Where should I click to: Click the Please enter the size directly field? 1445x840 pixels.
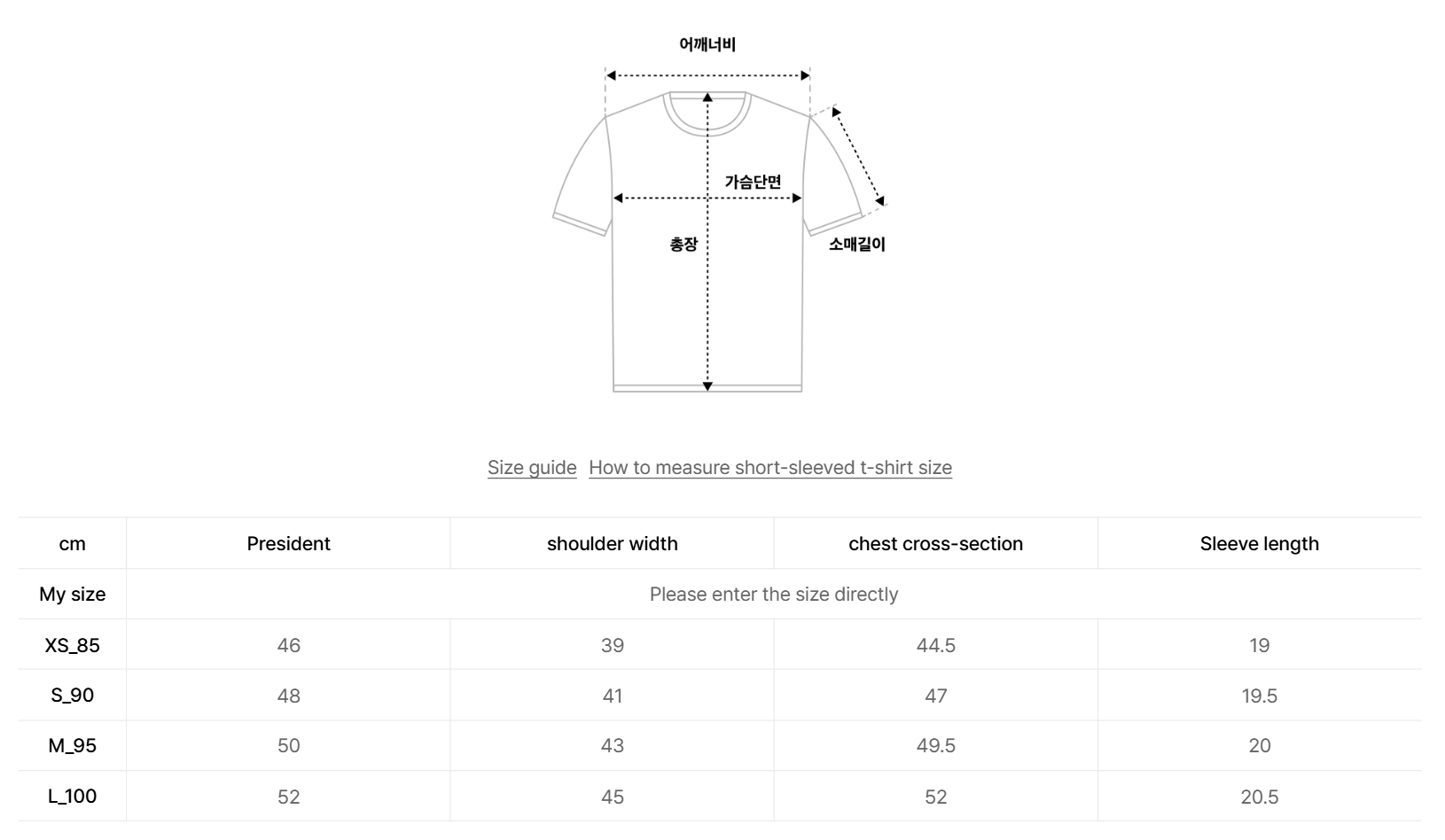point(773,594)
